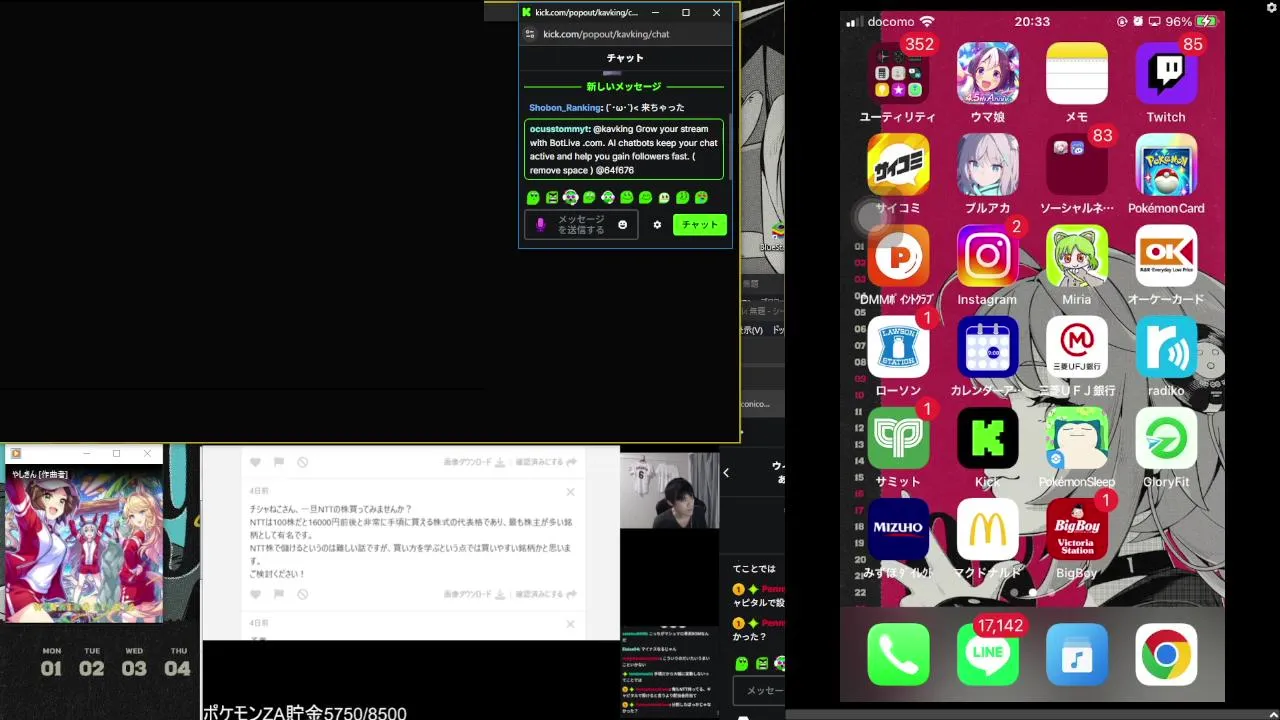Open the 三菱UFJ銀行 banking app
The width and height of the screenshot is (1280, 720).
pos(1076,347)
